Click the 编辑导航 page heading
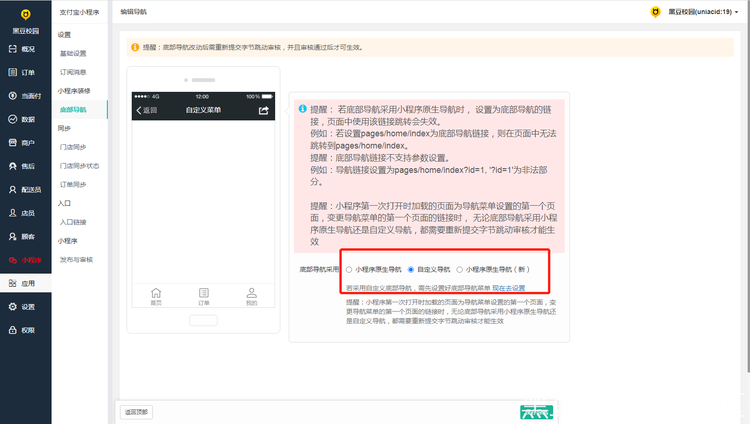Screen dimensions: 750x424 (x=133, y=12)
